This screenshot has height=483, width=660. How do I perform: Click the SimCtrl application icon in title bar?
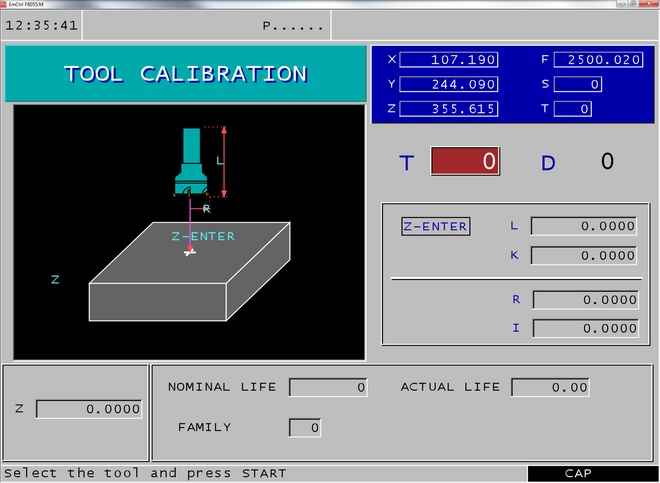click(x=6, y=4)
